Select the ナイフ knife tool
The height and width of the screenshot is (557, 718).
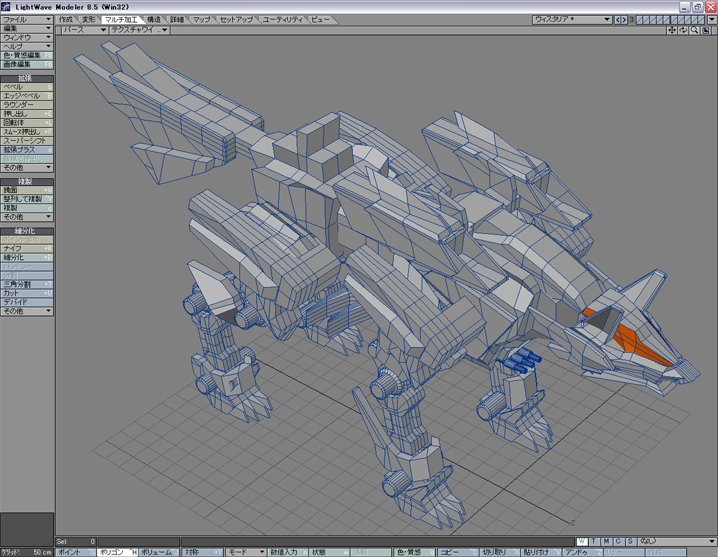[x=27, y=248]
